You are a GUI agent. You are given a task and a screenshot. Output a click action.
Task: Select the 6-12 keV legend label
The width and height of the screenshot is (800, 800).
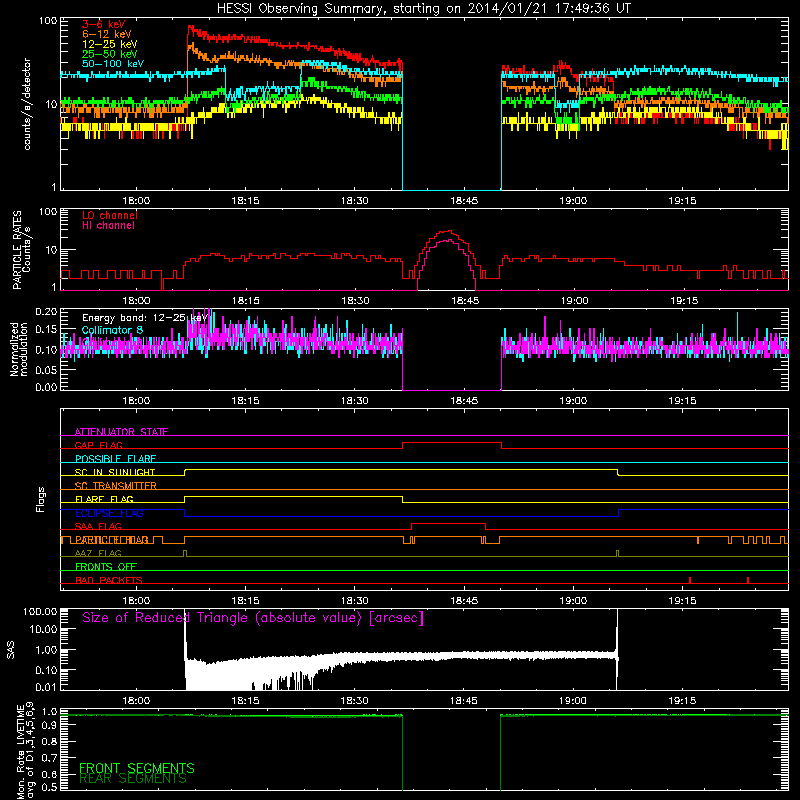(107, 34)
